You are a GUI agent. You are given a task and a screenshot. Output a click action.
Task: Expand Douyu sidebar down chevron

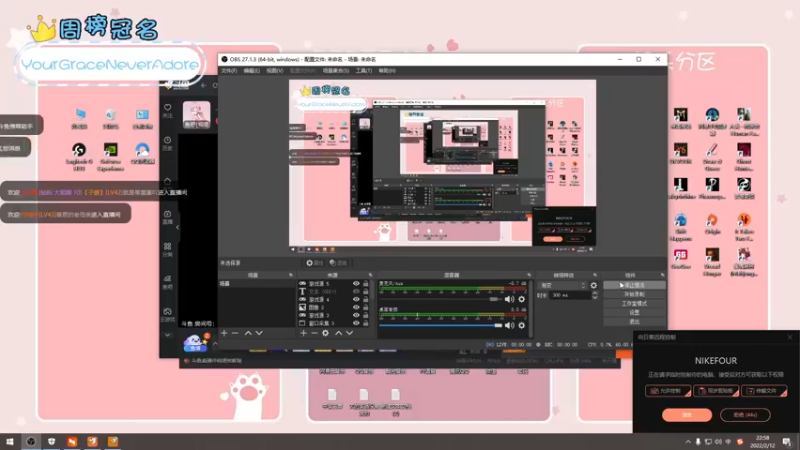coord(167,335)
